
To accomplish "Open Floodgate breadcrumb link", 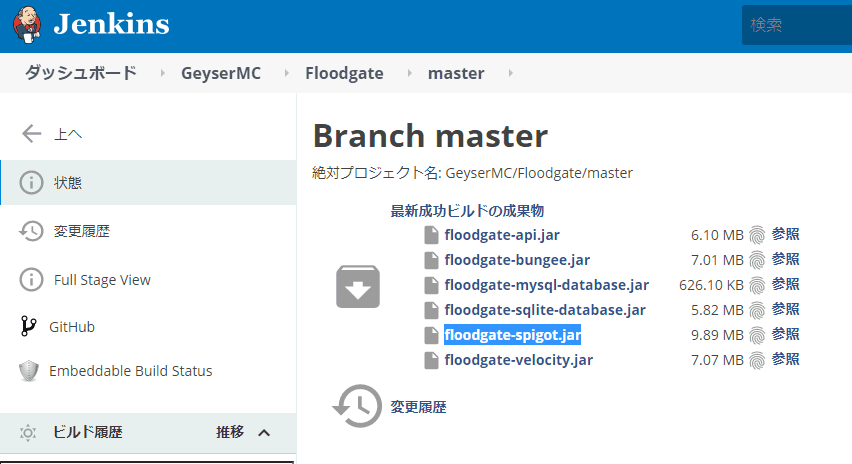I will pyautogui.click(x=344, y=73).
